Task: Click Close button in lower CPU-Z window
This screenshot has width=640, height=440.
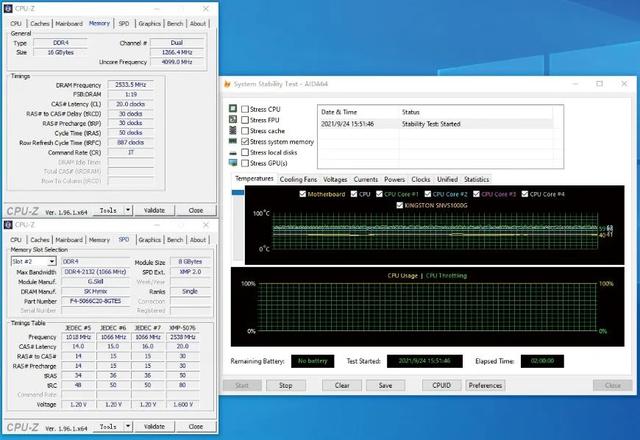Action: point(196,426)
